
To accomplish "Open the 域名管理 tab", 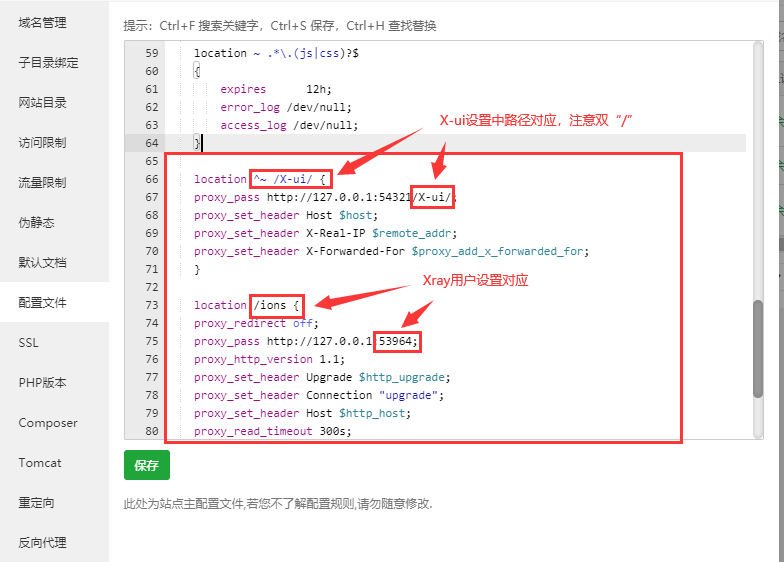I will pyautogui.click(x=42, y=22).
